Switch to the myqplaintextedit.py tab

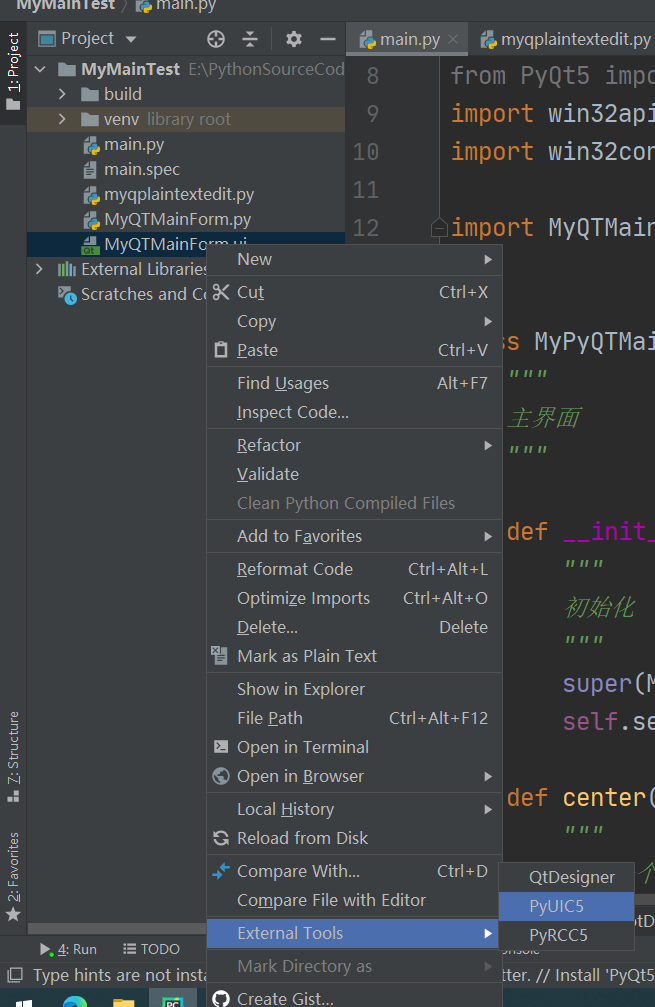(x=565, y=39)
